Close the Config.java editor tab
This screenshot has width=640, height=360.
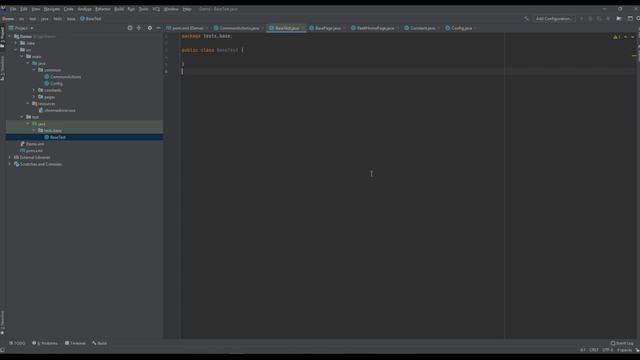point(476,28)
